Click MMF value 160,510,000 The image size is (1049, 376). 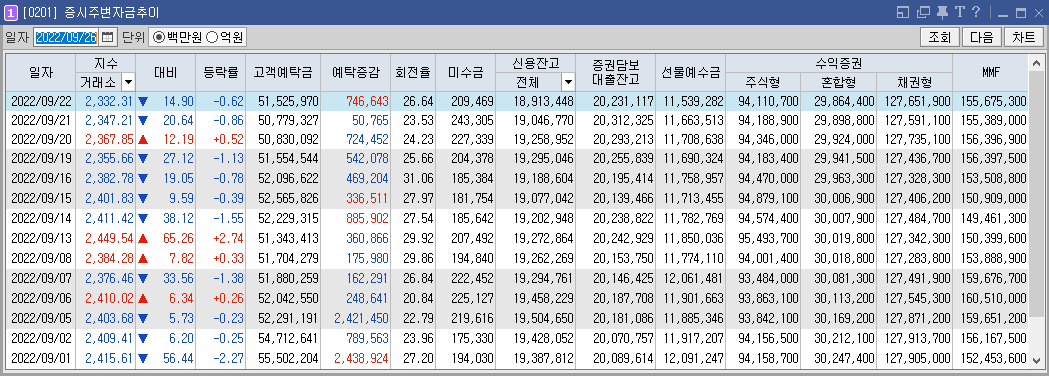pos(993,298)
